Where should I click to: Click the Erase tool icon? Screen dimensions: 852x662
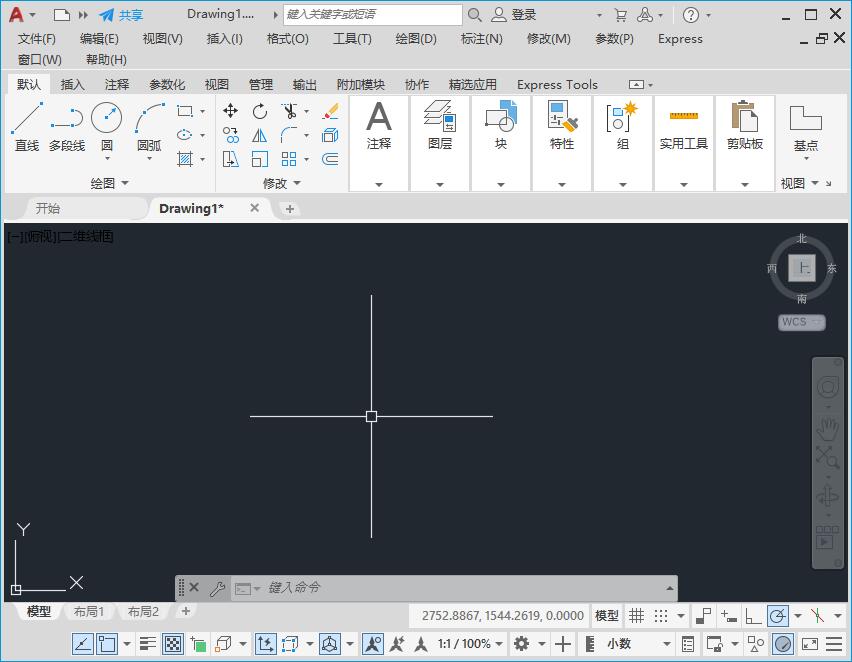coord(330,111)
